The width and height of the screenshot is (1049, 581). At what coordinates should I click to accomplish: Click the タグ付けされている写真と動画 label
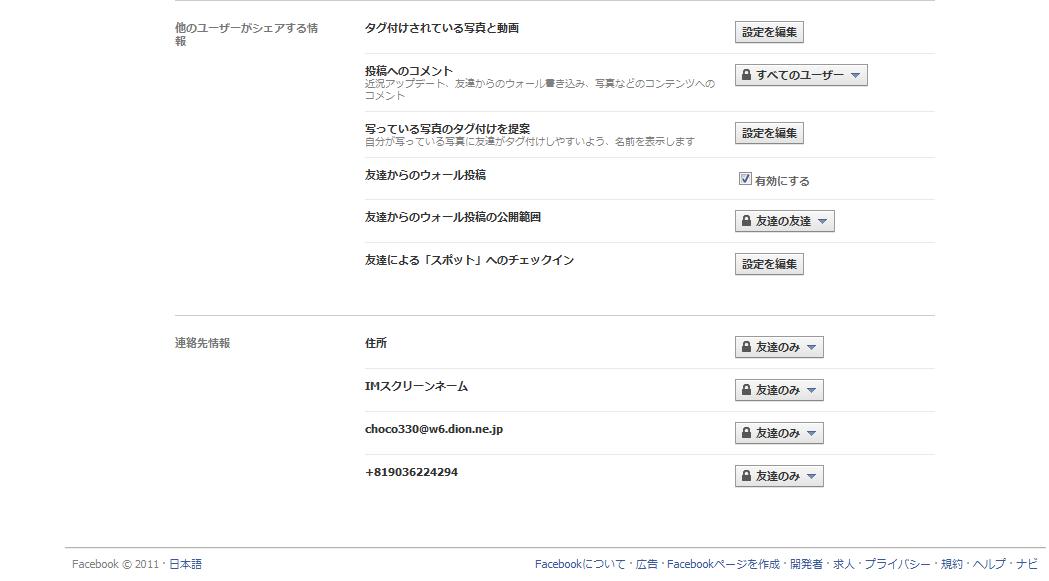pyautogui.click(x=442, y=28)
